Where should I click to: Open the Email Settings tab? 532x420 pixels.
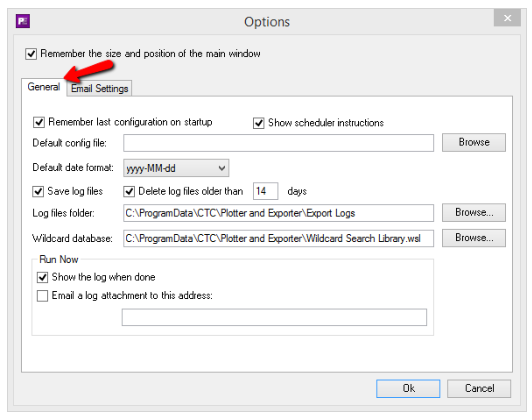(x=99, y=89)
